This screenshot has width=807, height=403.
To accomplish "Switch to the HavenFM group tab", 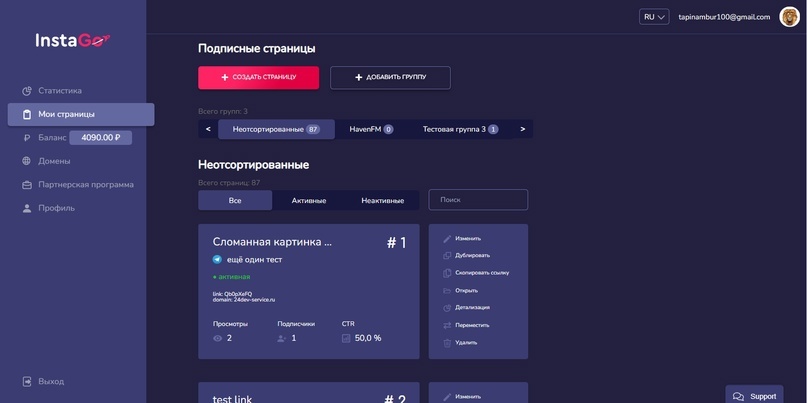I will tap(372, 129).
